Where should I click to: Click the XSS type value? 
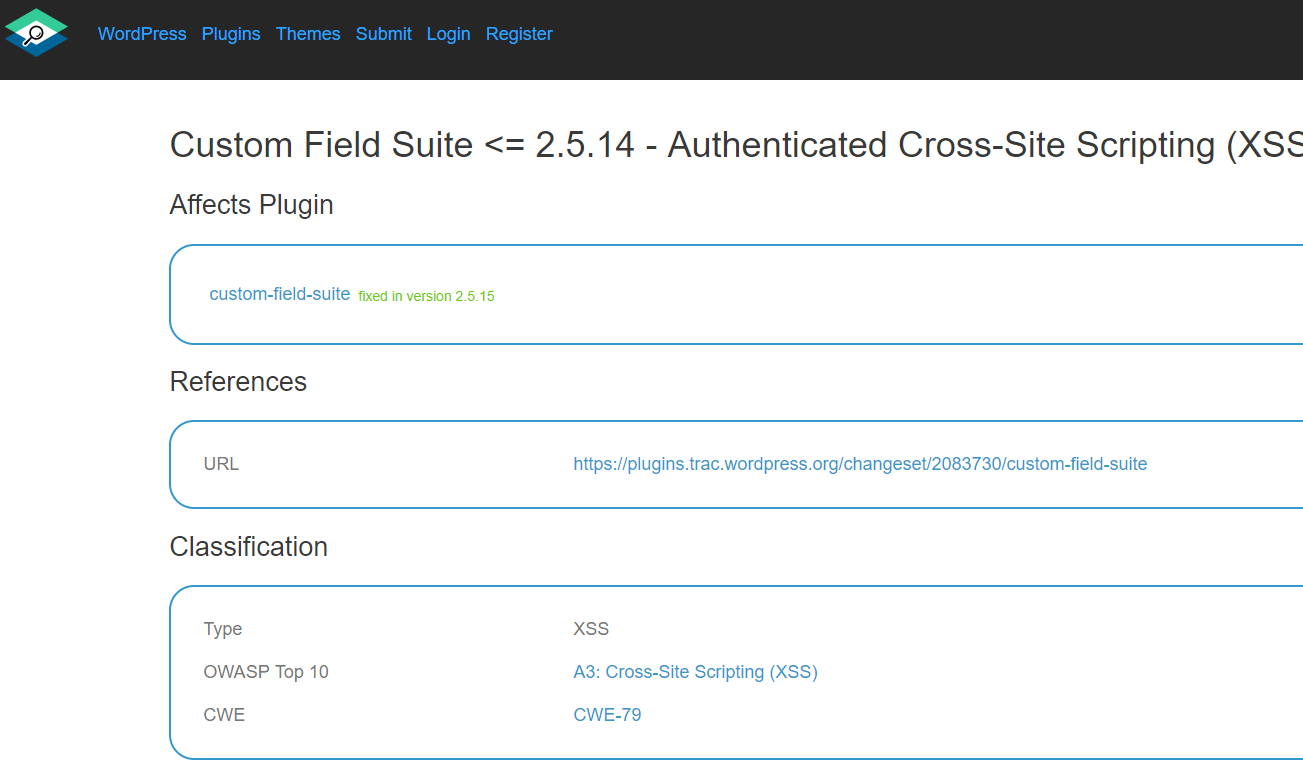[591, 629]
